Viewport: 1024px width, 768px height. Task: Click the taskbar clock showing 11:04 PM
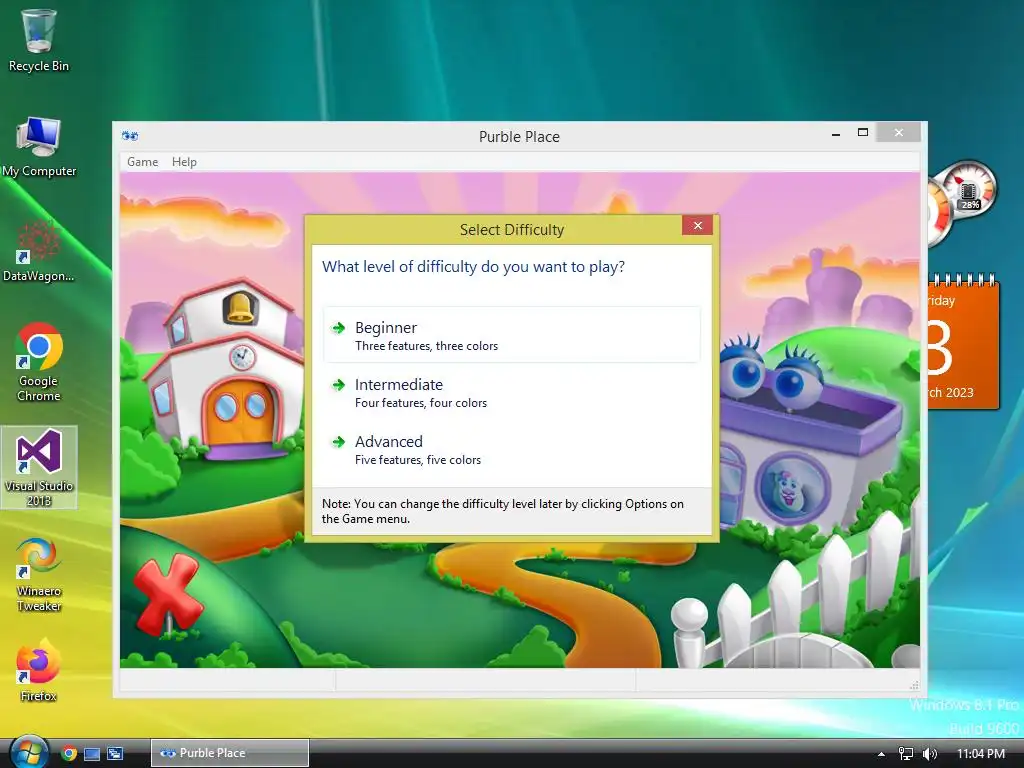(x=981, y=754)
